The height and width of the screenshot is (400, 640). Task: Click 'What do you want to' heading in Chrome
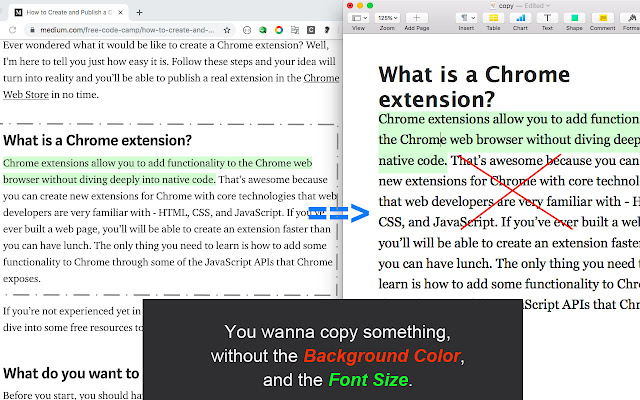71,373
